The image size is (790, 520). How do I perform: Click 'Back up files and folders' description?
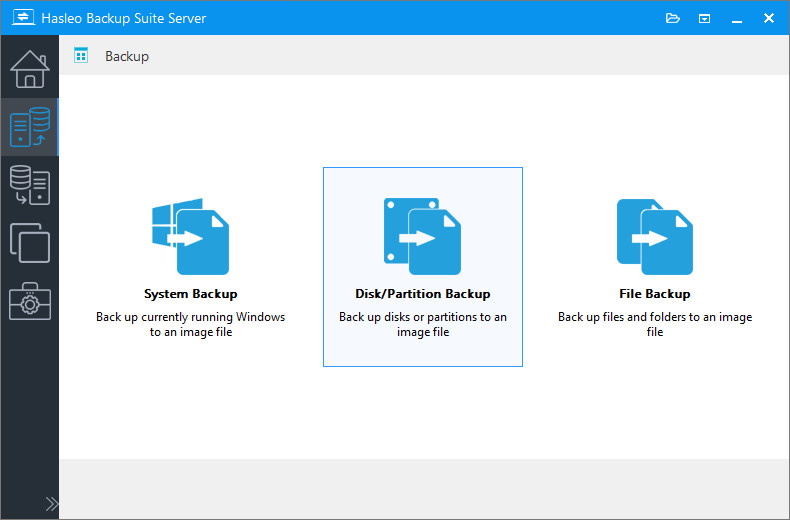pos(654,324)
